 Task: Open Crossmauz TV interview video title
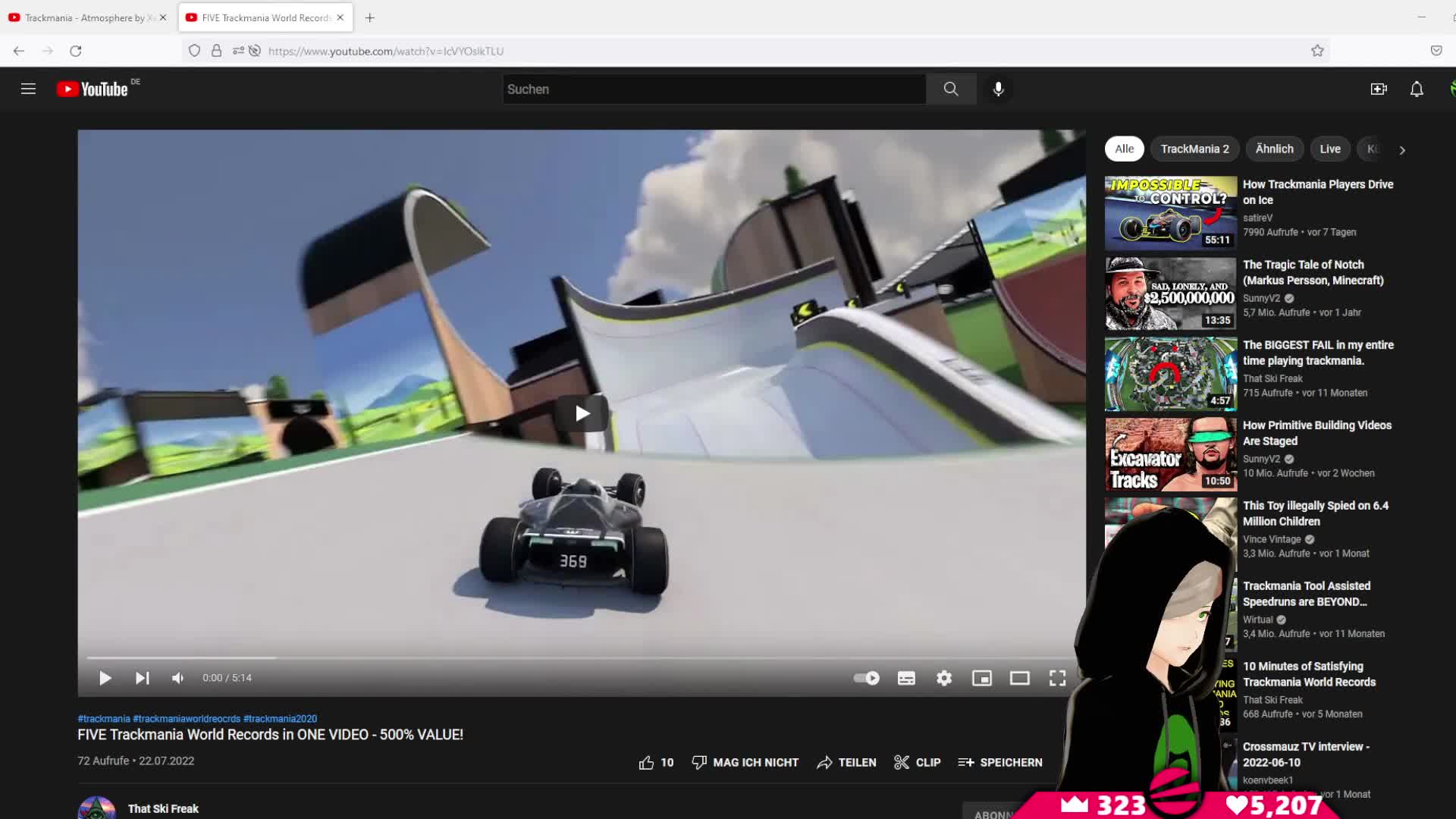click(x=1306, y=755)
